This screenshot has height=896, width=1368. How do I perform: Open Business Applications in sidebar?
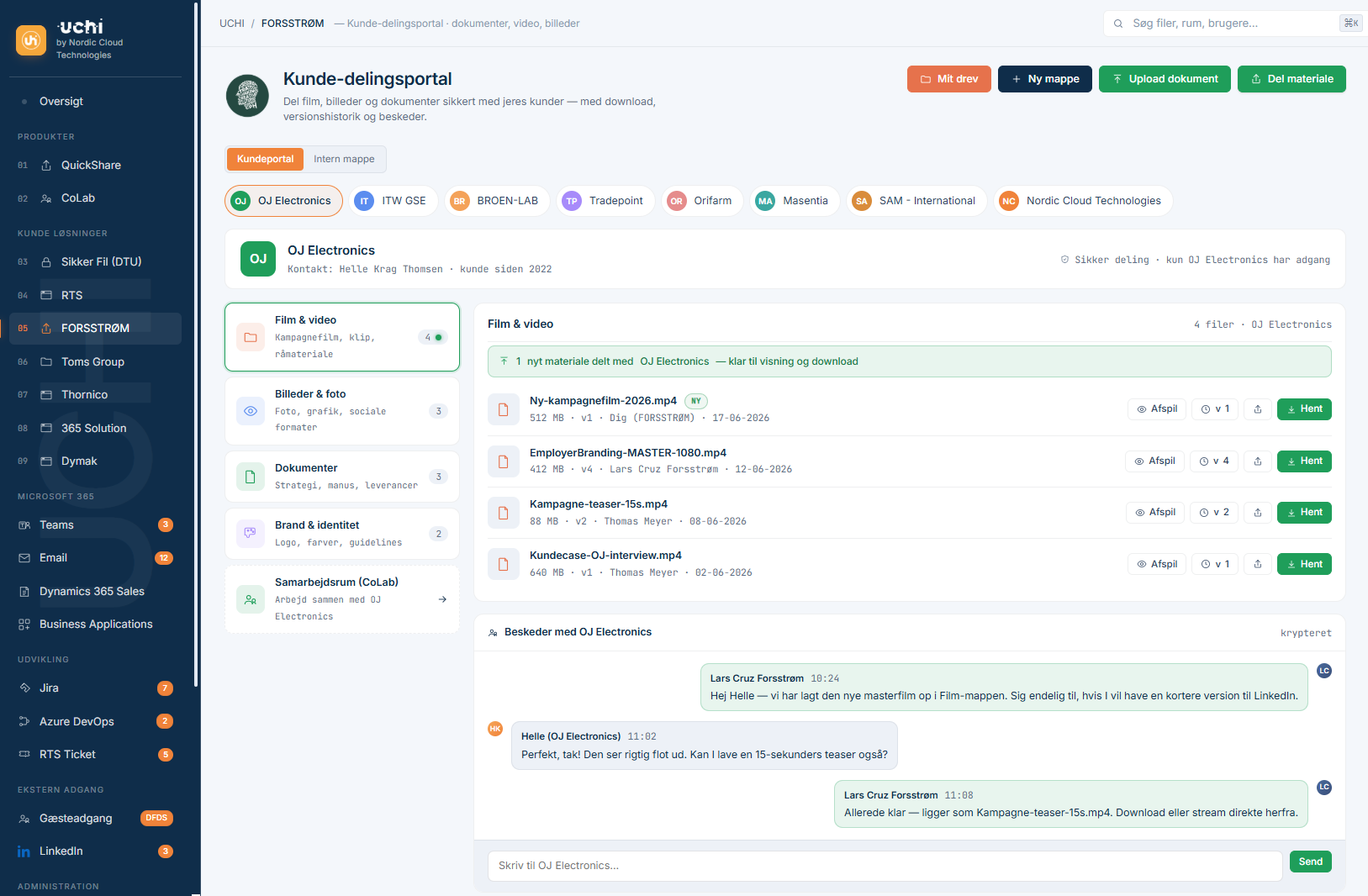click(x=95, y=625)
